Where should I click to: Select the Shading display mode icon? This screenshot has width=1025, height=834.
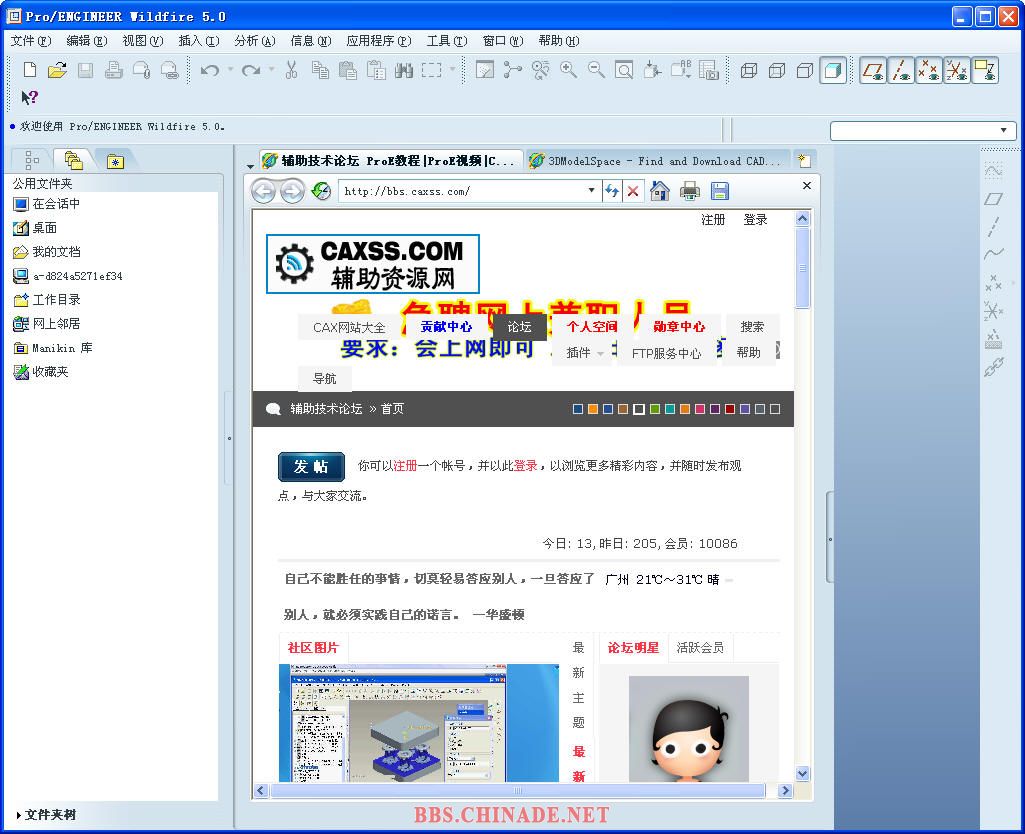(x=832, y=70)
